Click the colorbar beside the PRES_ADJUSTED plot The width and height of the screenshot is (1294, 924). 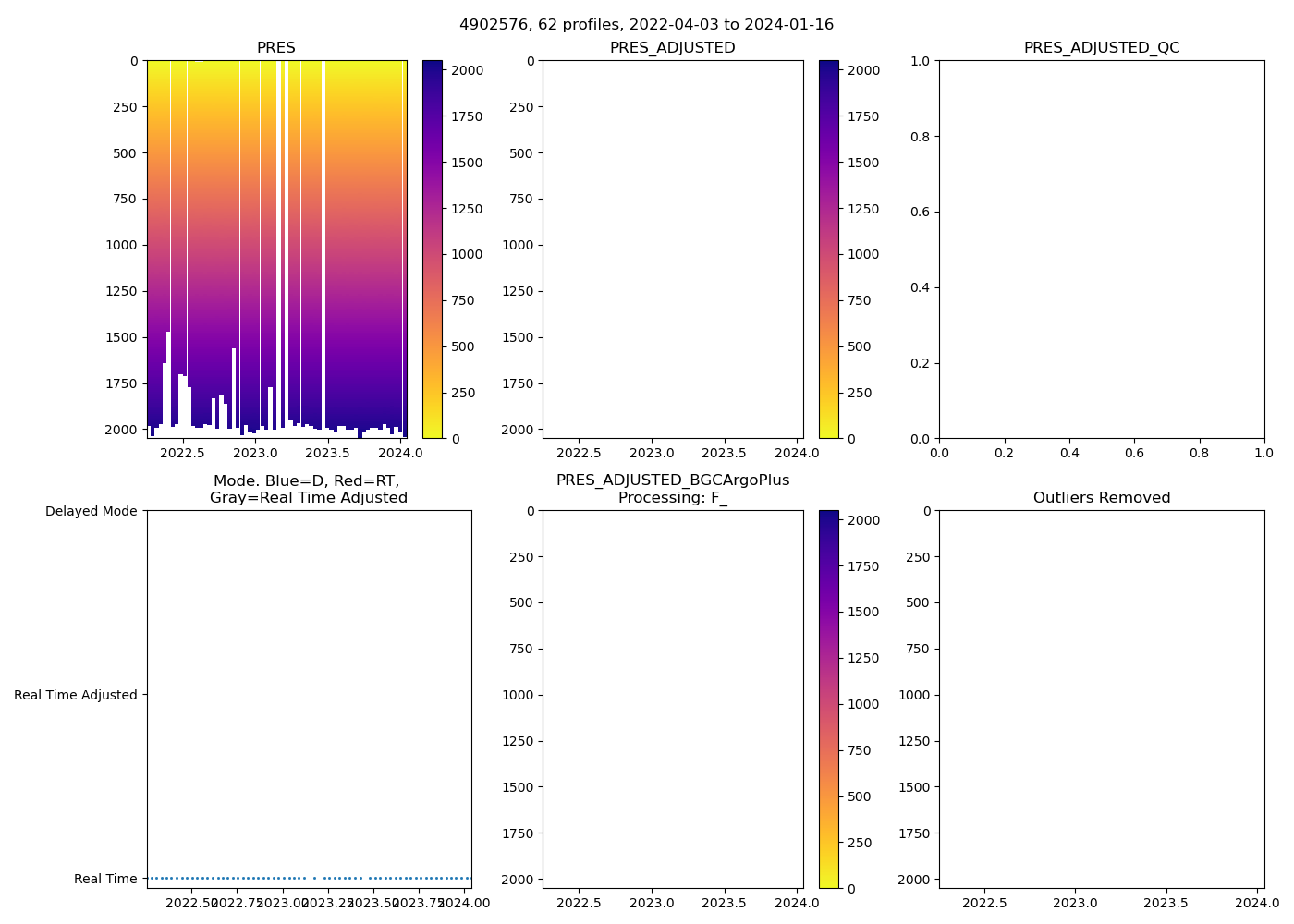[828, 249]
